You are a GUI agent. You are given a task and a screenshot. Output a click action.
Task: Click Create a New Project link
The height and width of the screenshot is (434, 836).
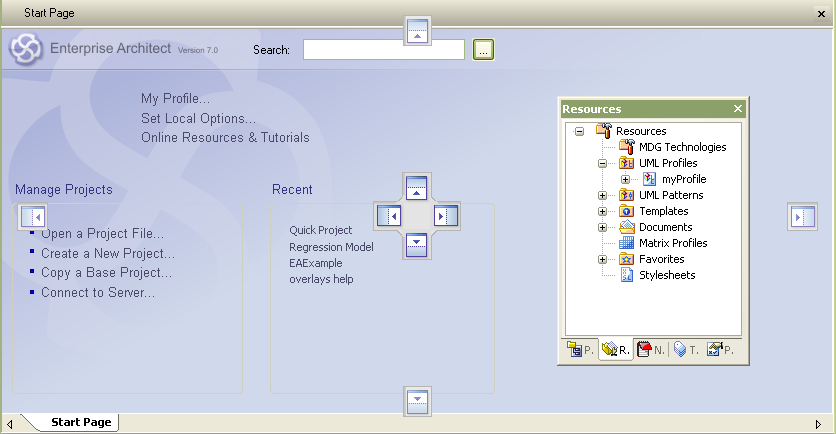(108, 253)
